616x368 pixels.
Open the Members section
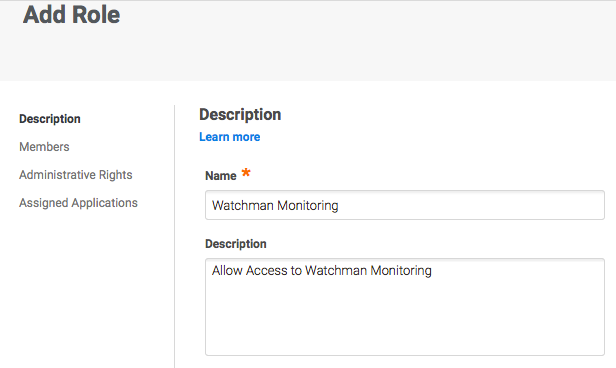pyautogui.click(x=44, y=147)
